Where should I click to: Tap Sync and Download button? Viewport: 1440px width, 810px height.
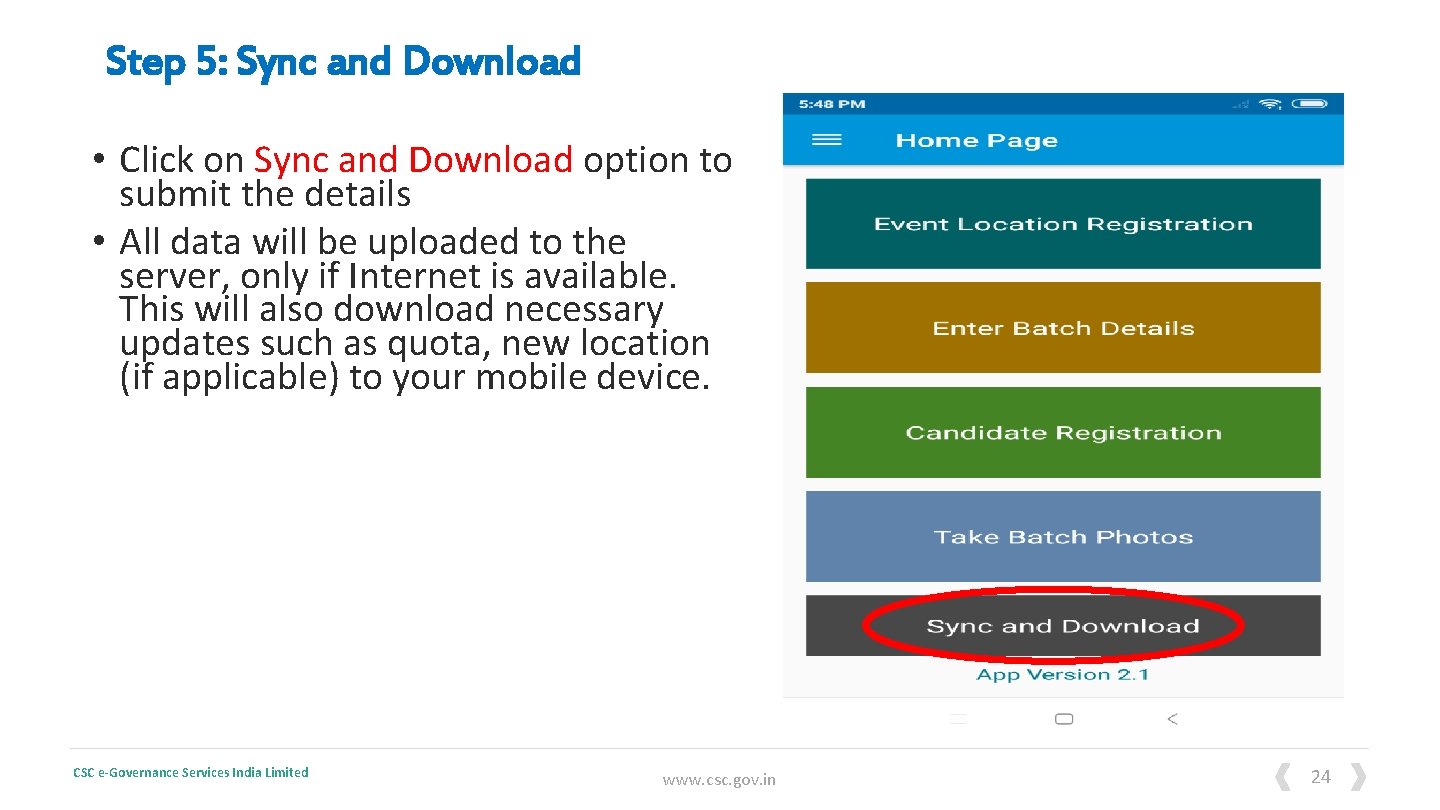(1063, 626)
